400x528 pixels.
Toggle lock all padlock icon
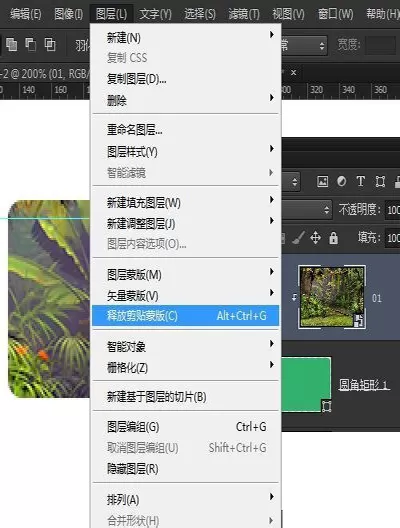[x=334, y=238]
